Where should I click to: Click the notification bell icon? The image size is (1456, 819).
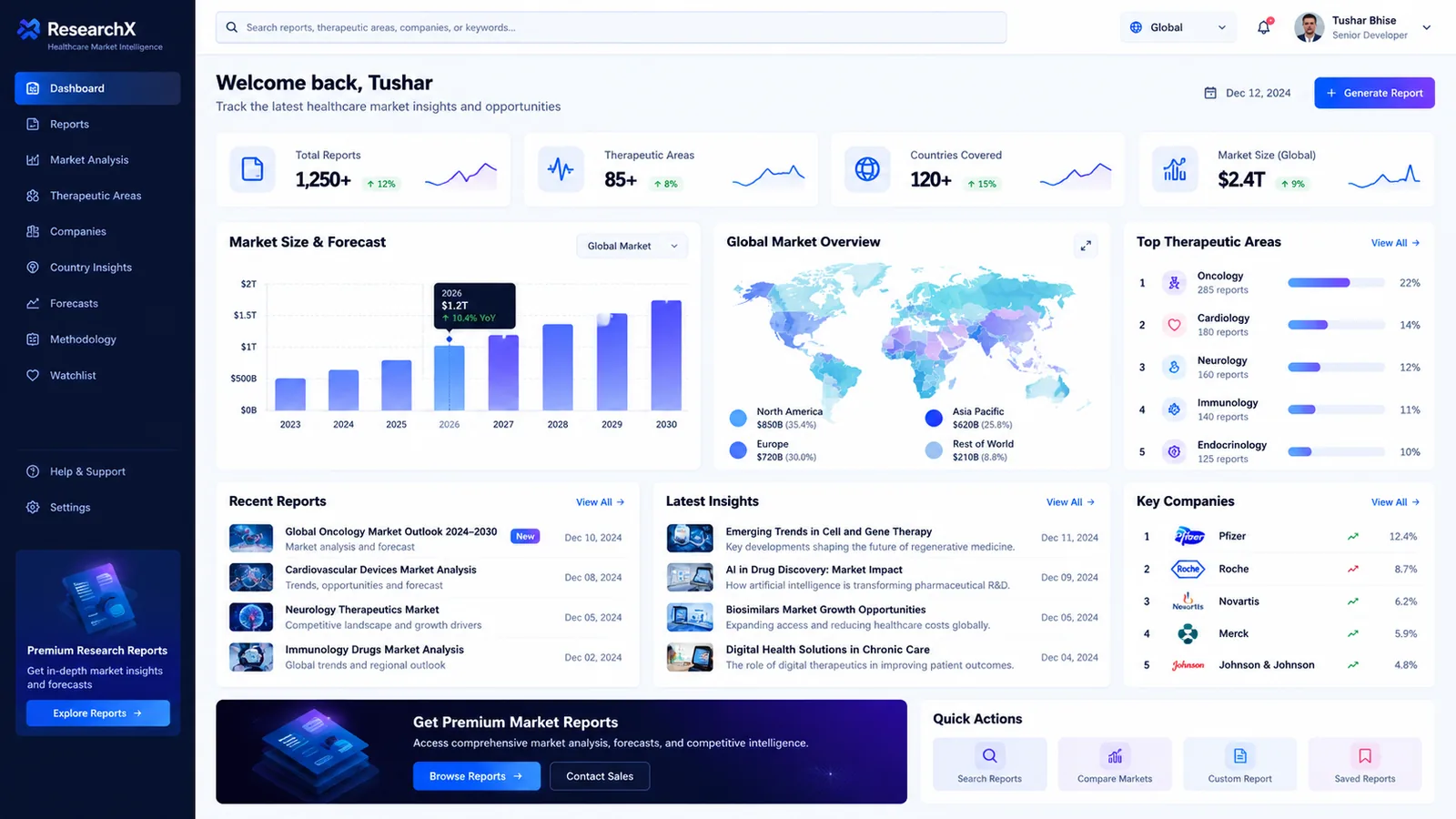tap(1264, 27)
